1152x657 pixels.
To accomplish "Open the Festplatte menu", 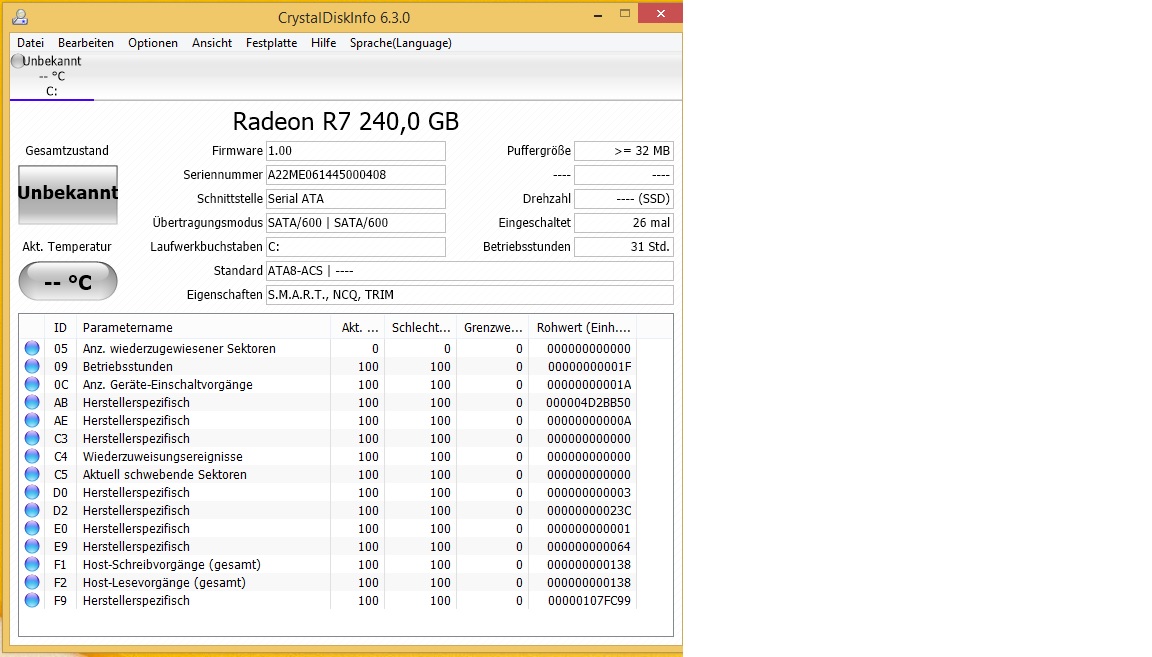I will 272,43.
